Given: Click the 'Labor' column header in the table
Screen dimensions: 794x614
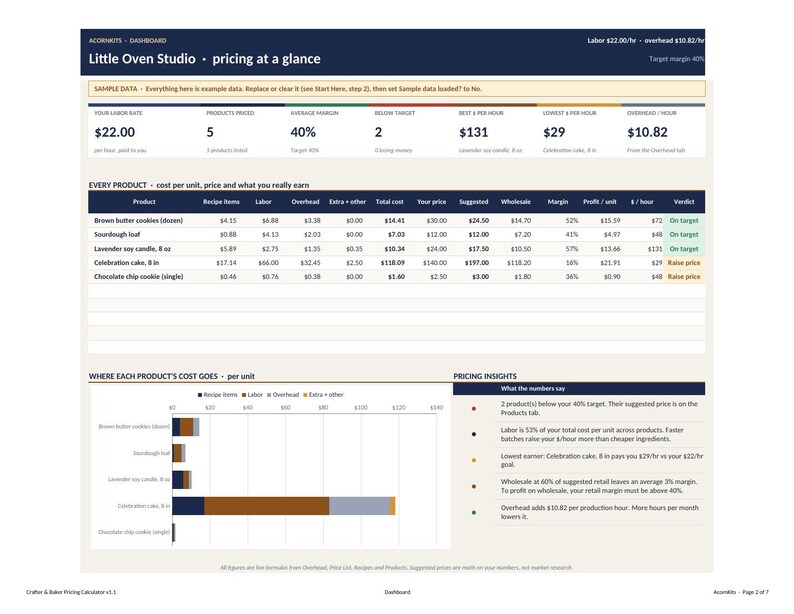Looking at the screenshot, I should [x=263, y=201].
